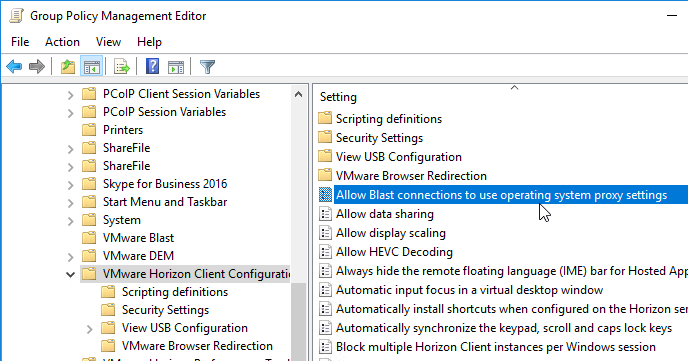The width and height of the screenshot is (688, 361).
Task: Expand Skype for Business 2016 node
Action: [x=71, y=185]
